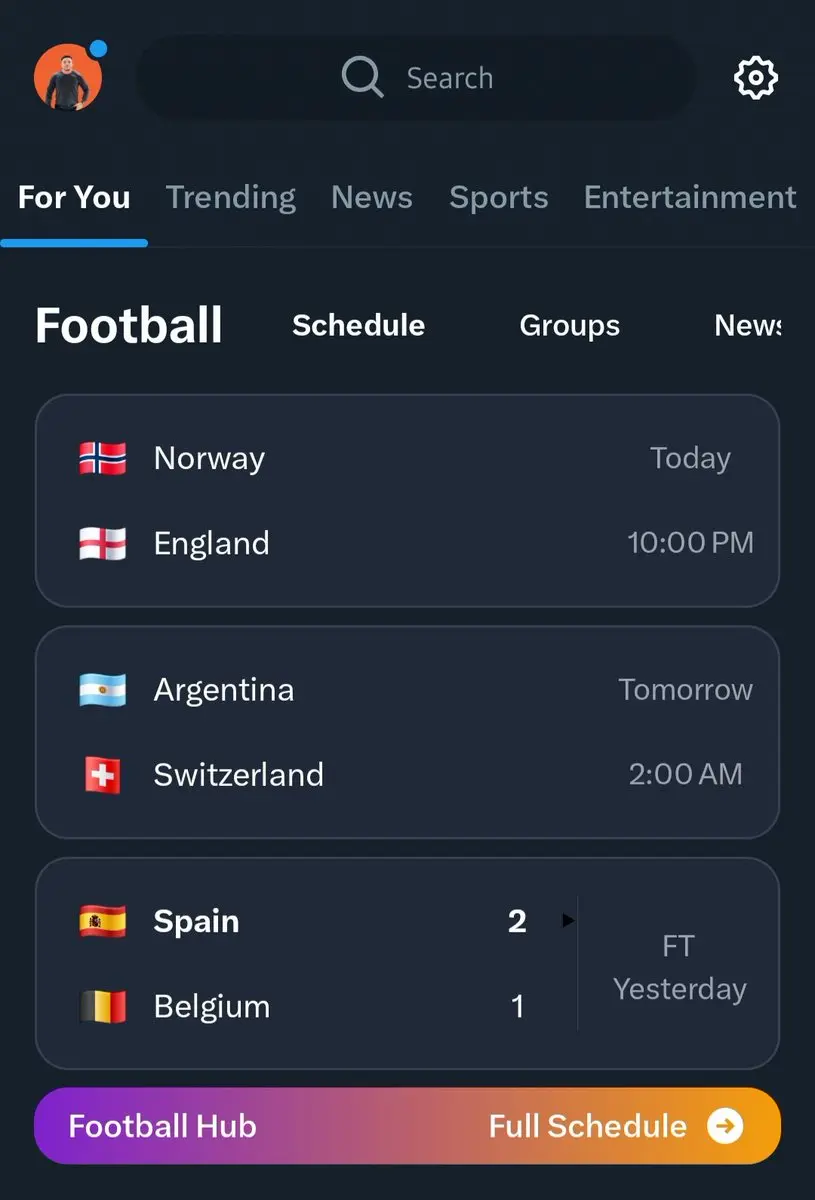Open the Spain vs Belgium match card

[x=407, y=963]
